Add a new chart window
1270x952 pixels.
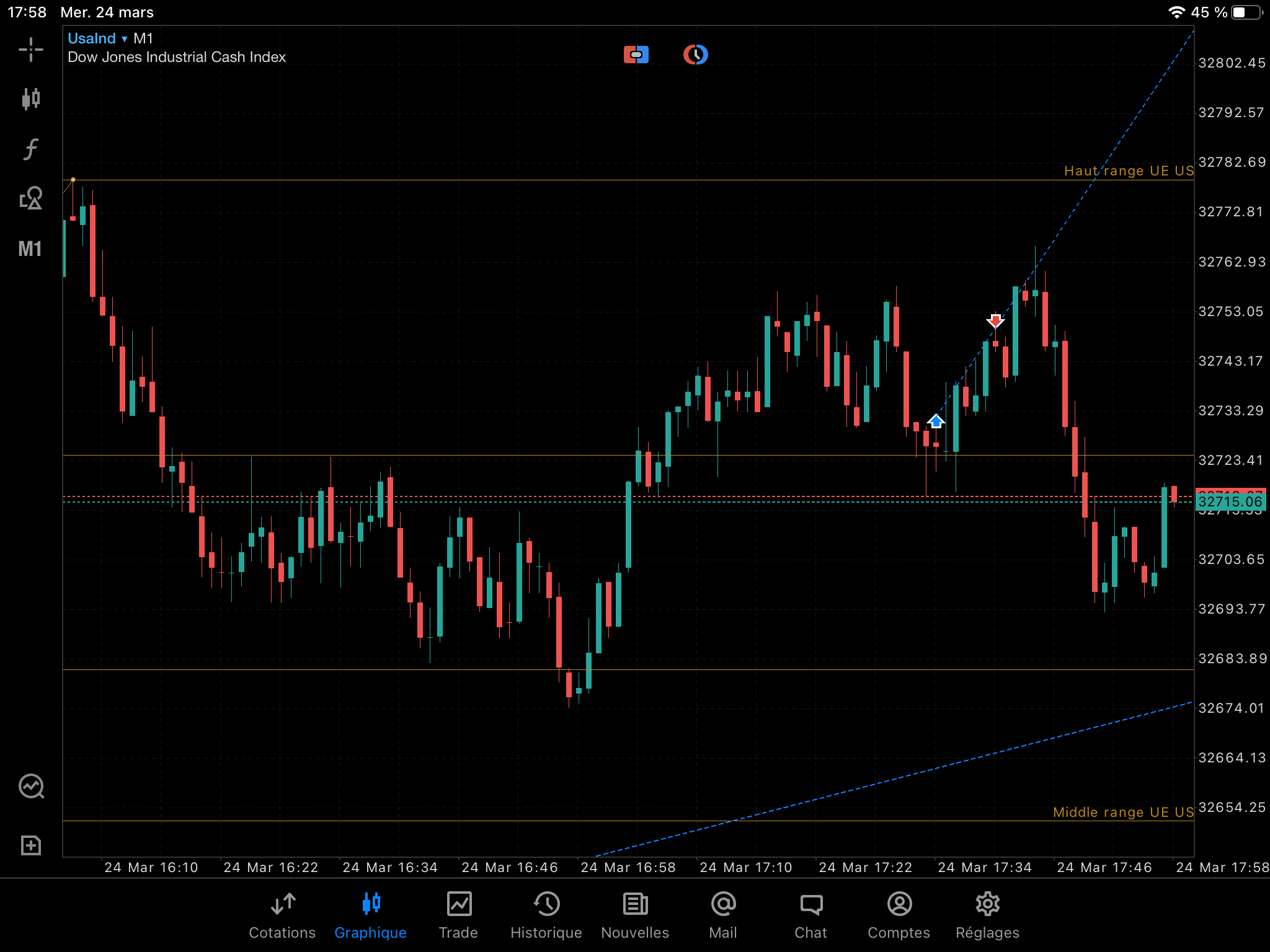(x=30, y=845)
